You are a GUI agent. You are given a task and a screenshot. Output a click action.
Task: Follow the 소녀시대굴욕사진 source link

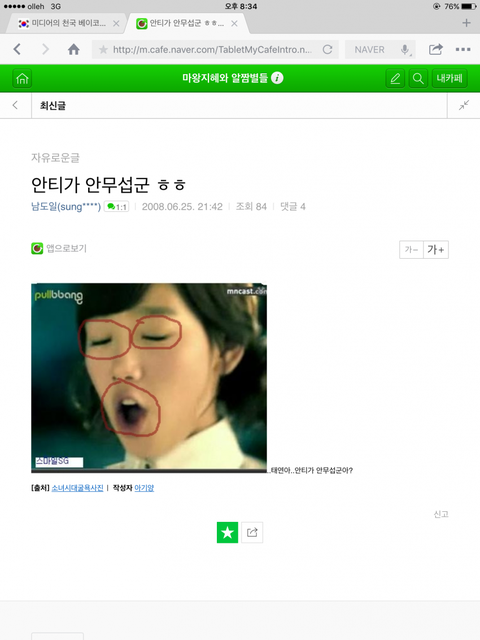(77, 488)
